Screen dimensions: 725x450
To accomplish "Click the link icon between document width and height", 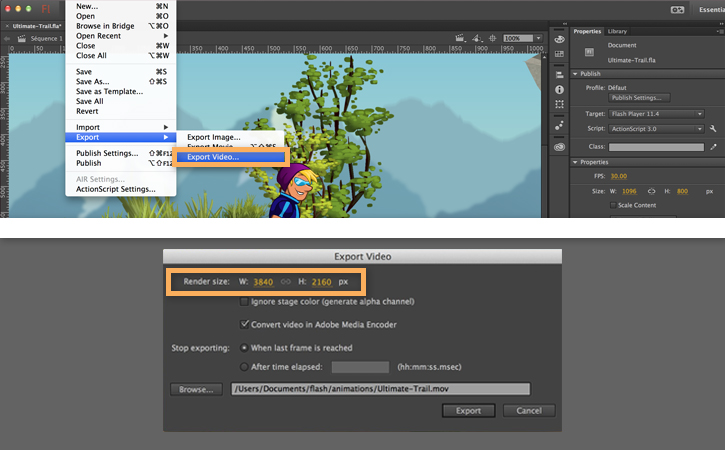I will [x=651, y=191].
